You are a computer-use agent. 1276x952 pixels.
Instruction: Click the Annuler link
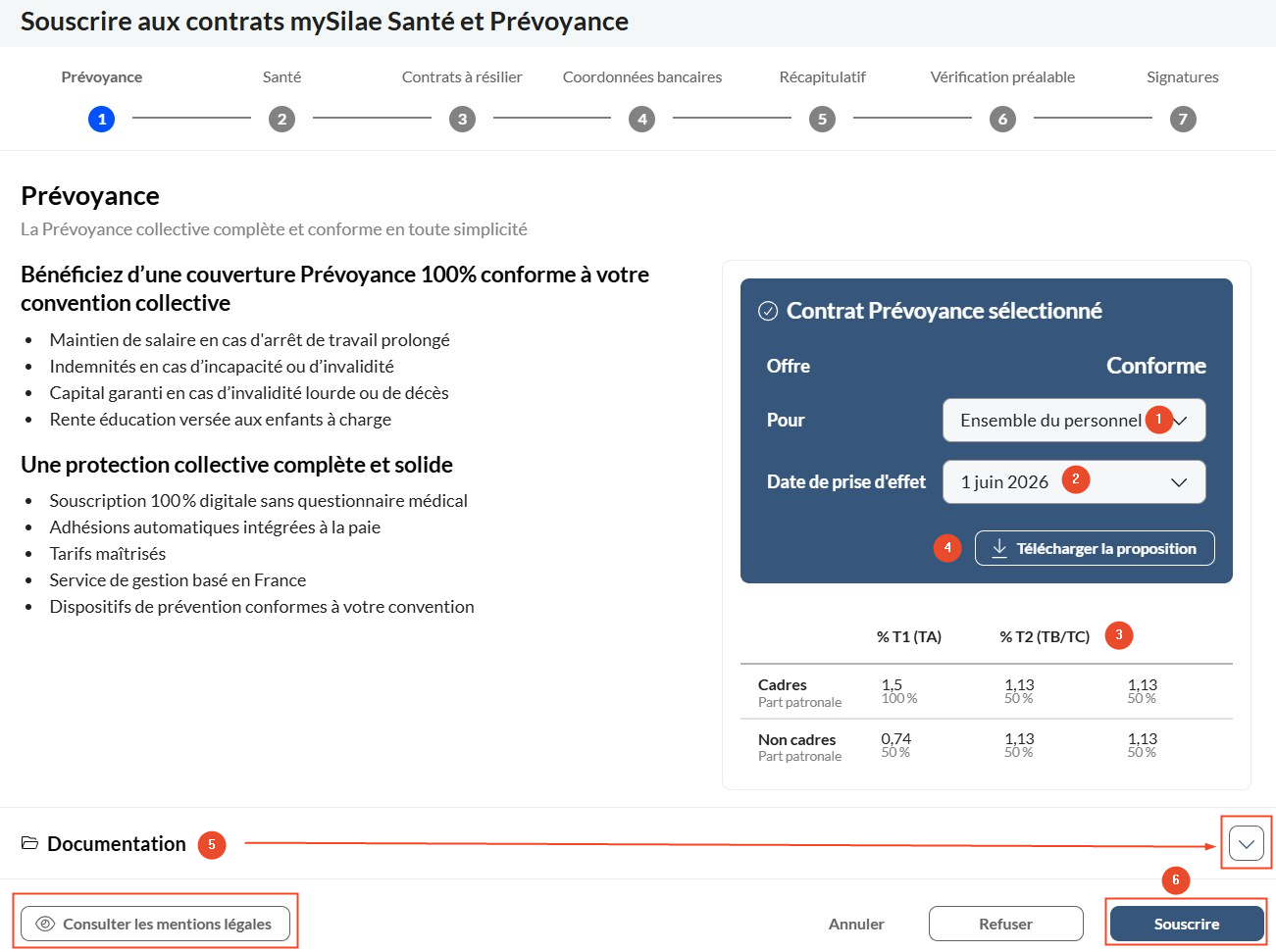pos(856,924)
